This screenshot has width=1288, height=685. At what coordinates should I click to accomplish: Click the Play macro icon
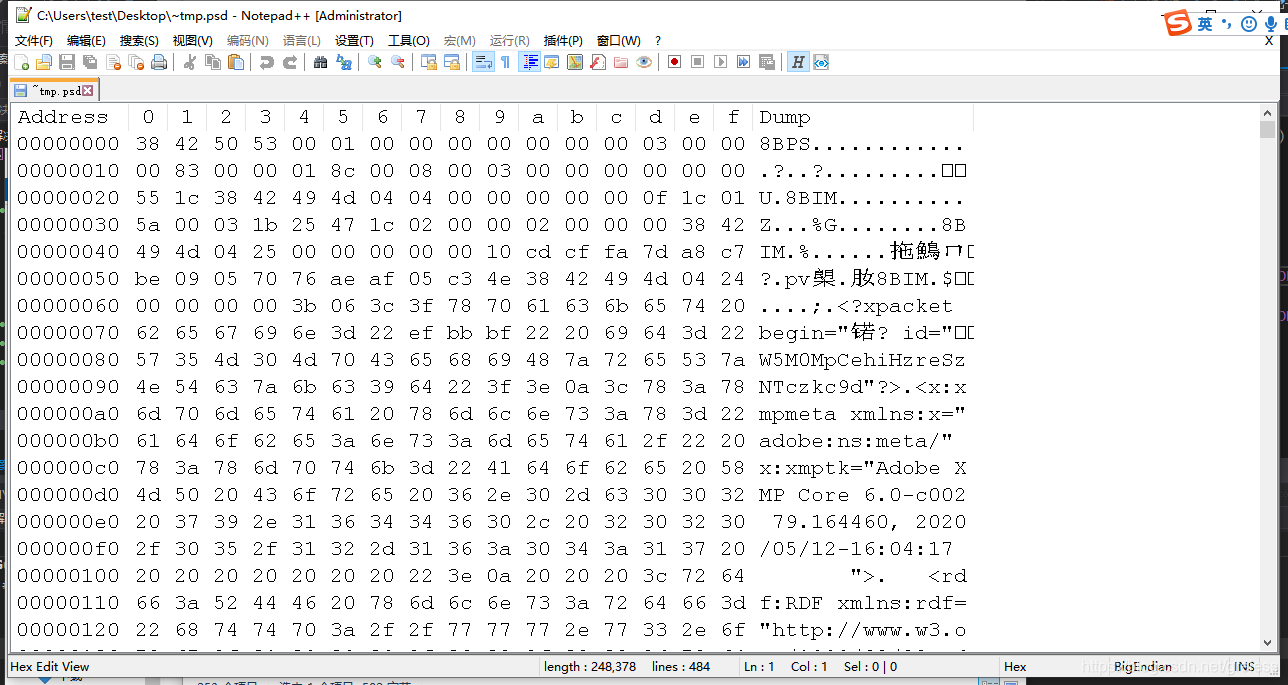coord(721,62)
